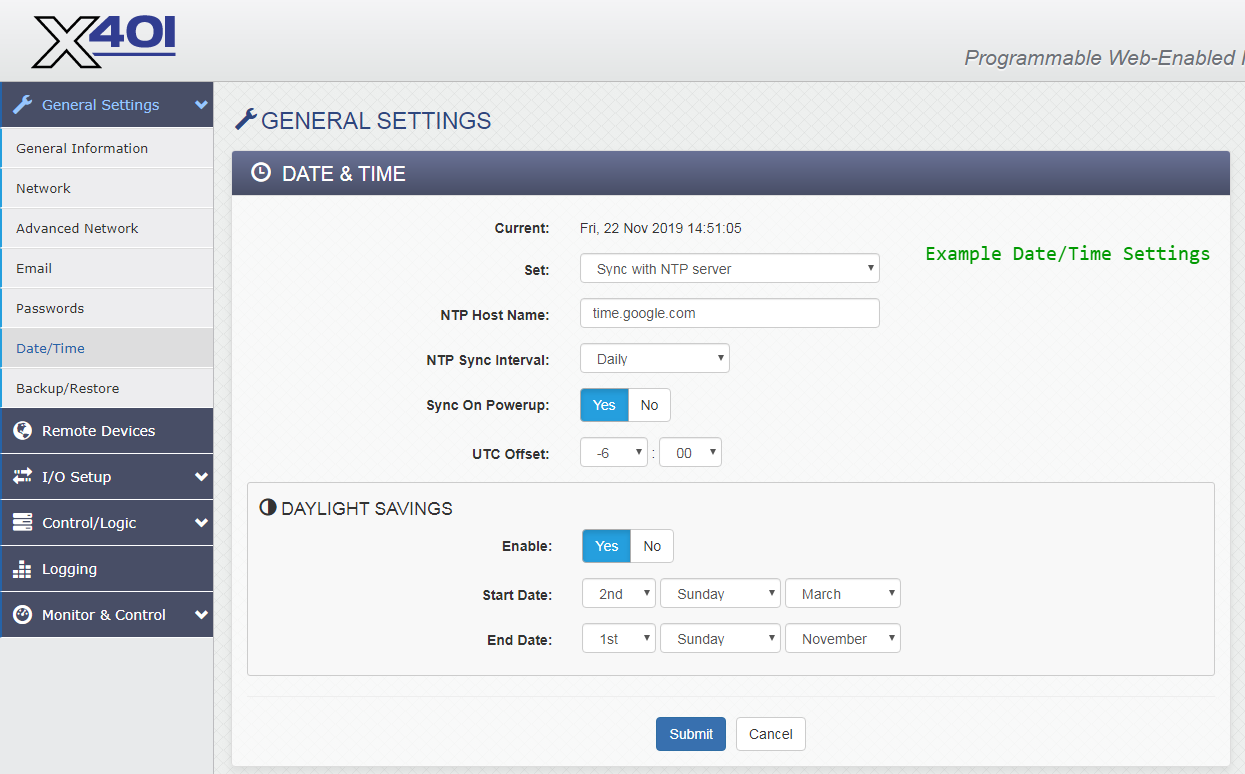
Task: Open the Set time source dropdown
Action: pos(729,269)
